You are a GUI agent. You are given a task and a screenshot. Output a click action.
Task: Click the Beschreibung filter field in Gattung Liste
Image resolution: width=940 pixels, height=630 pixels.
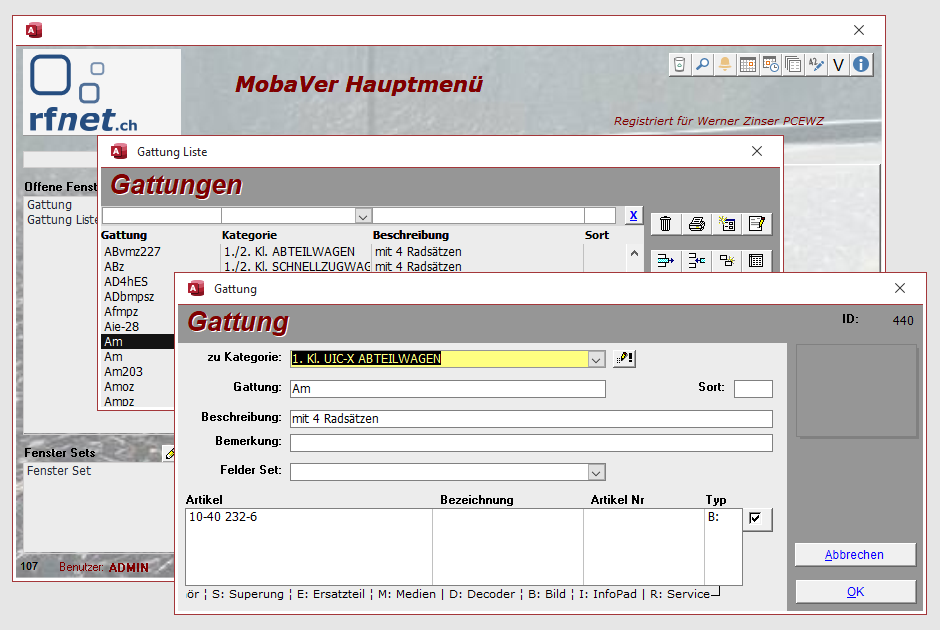(478, 216)
